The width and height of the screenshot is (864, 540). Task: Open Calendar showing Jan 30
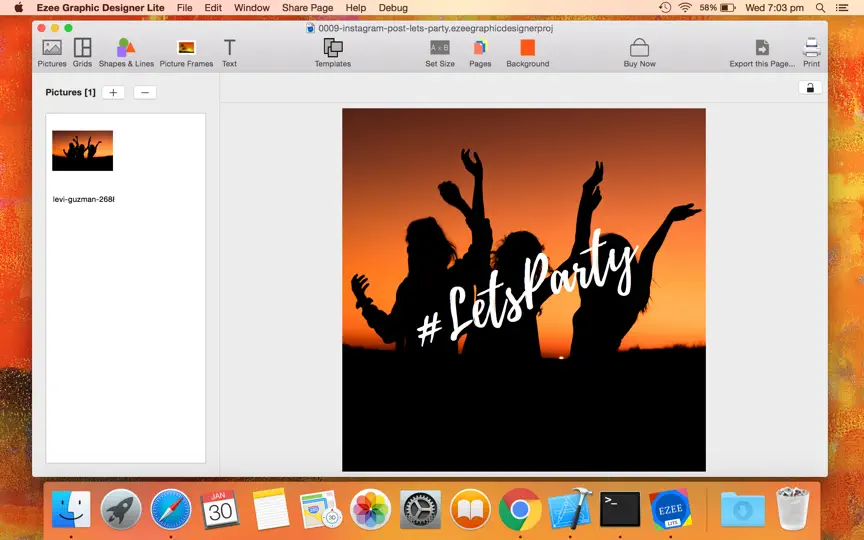pos(220,509)
